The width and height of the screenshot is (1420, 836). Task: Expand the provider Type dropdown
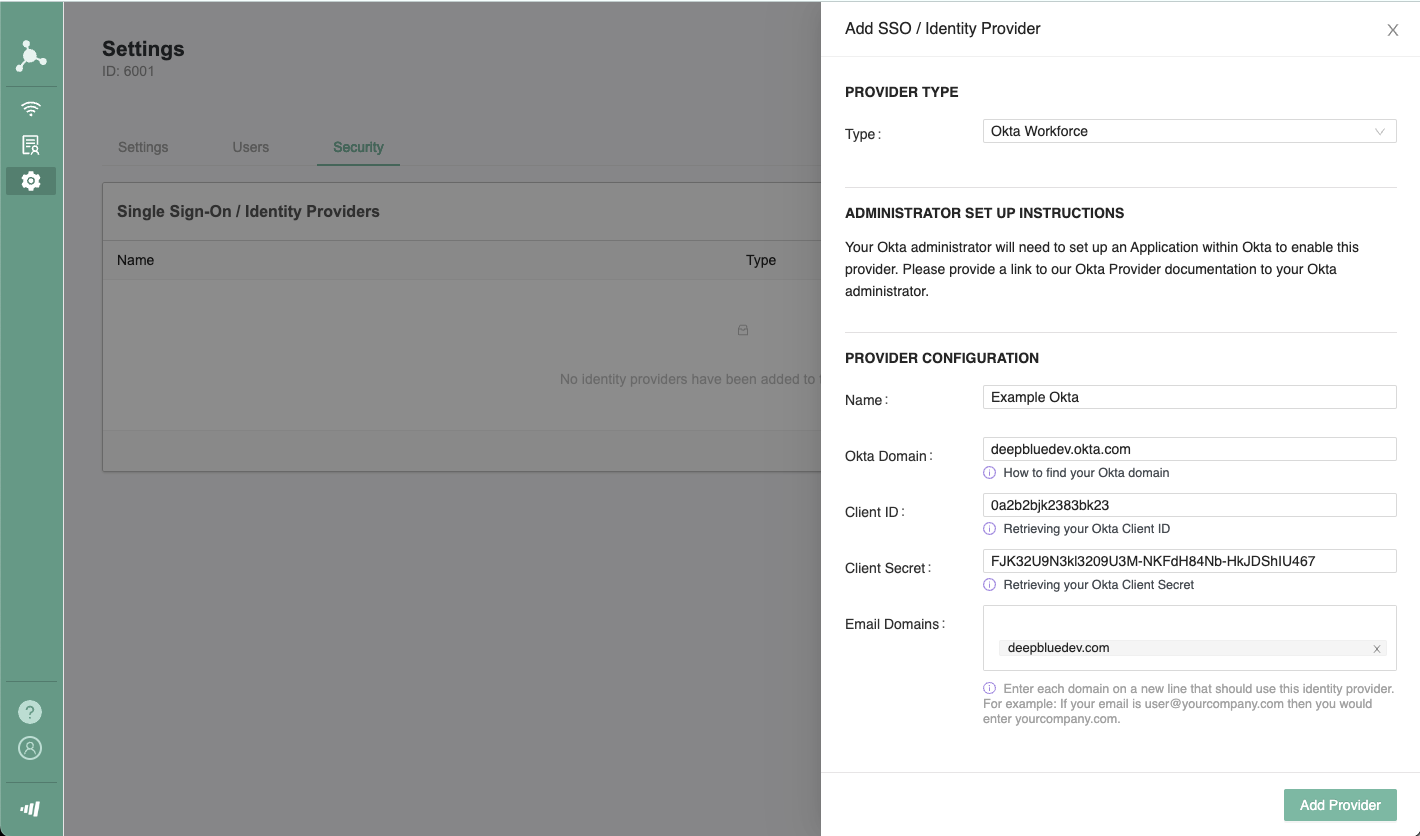[1189, 131]
